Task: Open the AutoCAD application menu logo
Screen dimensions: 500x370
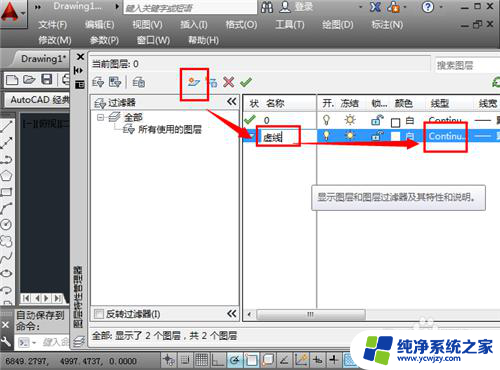Action: click(x=10, y=13)
